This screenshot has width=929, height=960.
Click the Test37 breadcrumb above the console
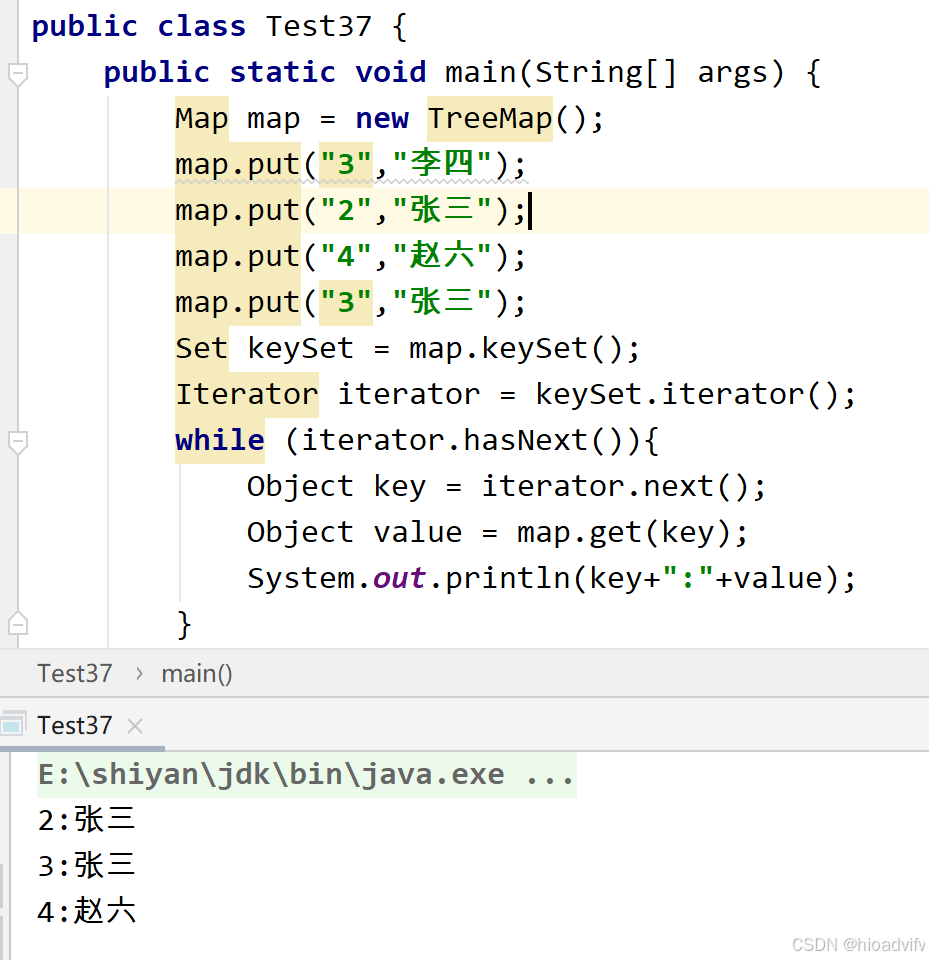point(75,673)
